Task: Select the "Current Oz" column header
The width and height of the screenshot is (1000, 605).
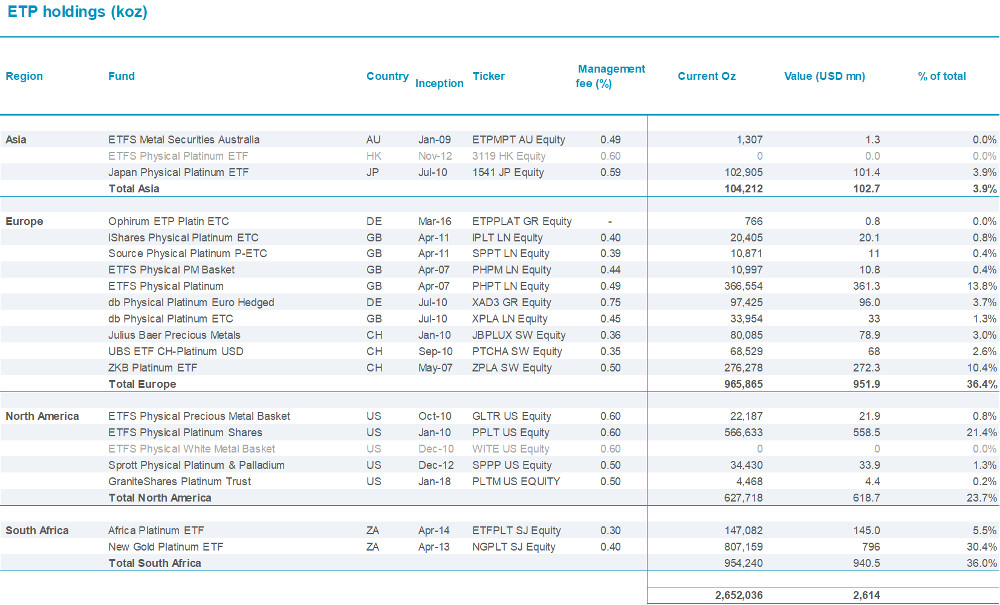Action: (707, 77)
